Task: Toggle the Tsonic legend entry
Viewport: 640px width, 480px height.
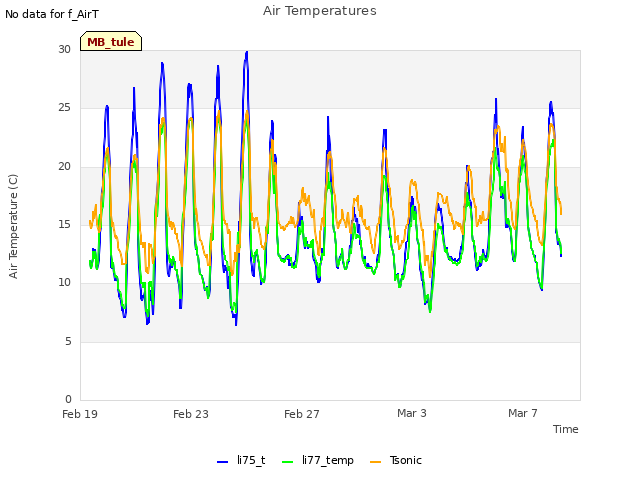Action: 396,460
